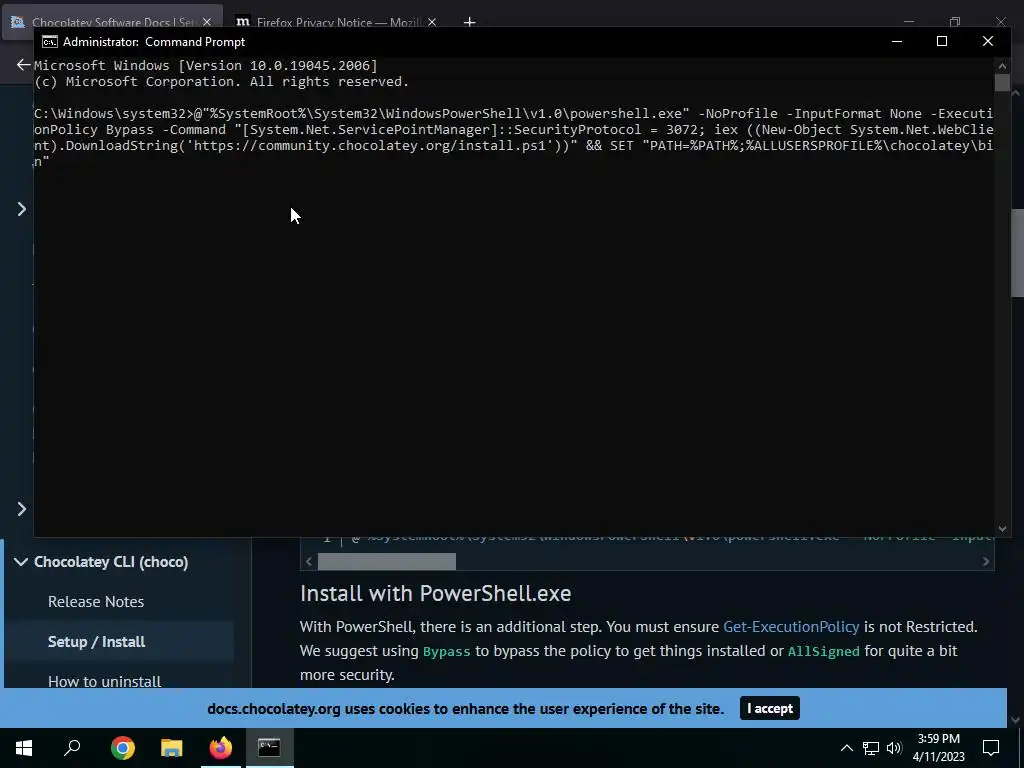Open Setup / Install sidebar link
Screen dimensions: 1024x768
coord(97,641)
